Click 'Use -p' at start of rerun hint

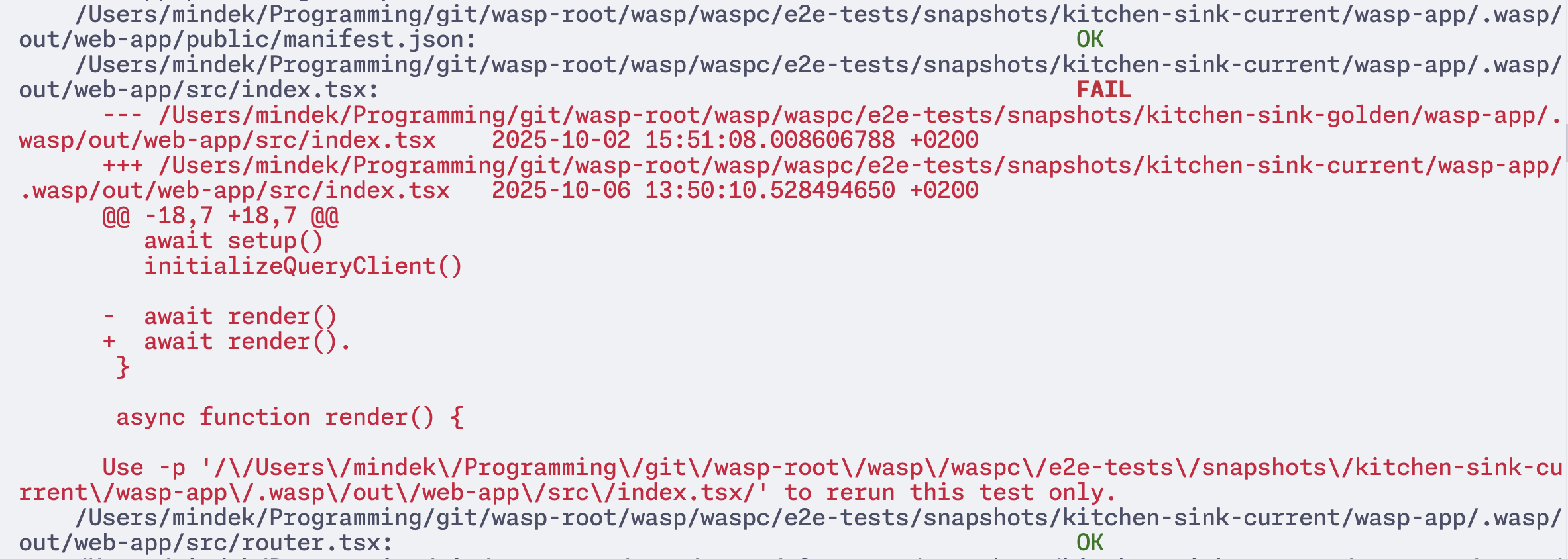tap(144, 468)
